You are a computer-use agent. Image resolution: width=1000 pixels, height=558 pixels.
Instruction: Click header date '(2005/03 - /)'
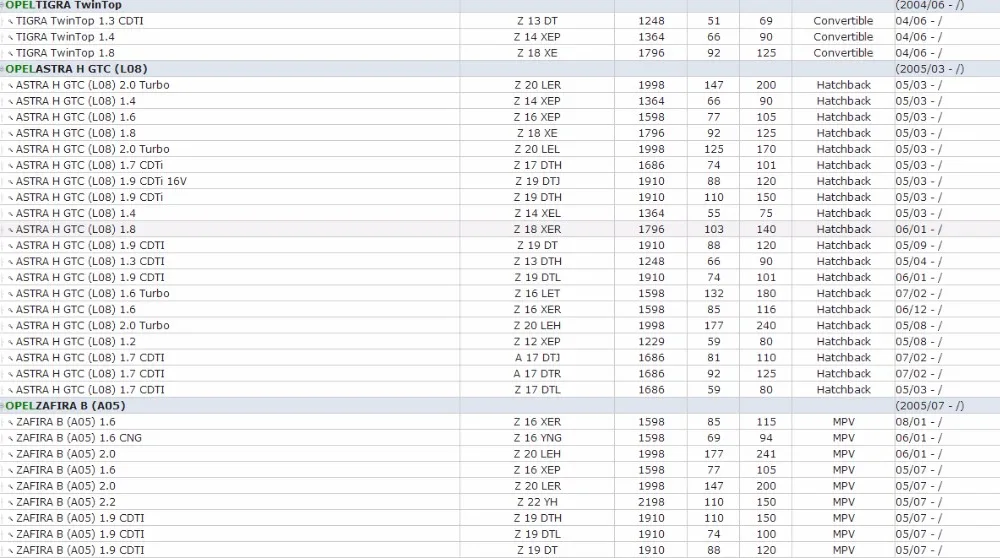[x=929, y=69]
